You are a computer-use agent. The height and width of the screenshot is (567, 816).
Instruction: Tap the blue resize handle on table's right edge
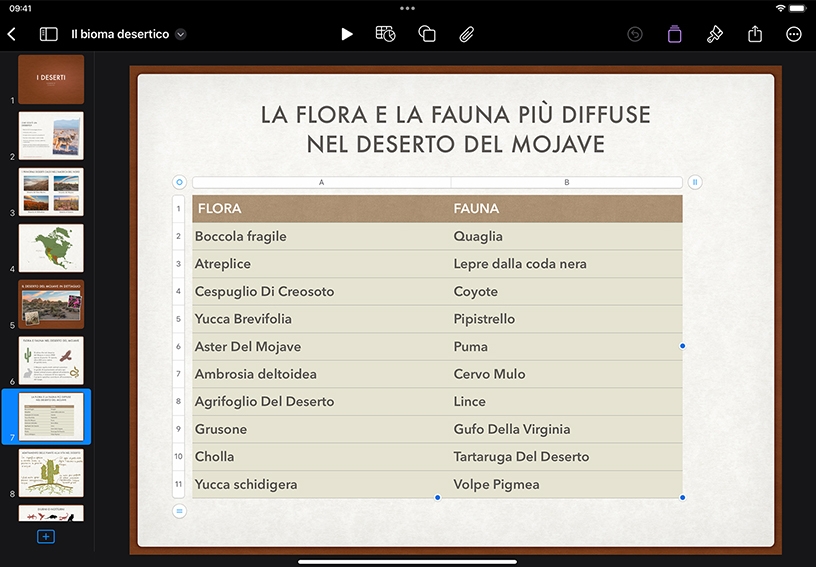click(x=682, y=346)
